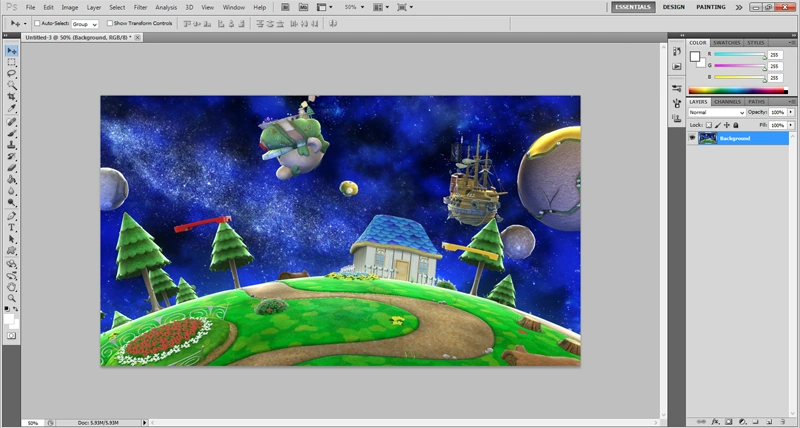Open the Opacity slider arrow
The height and width of the screenshot is (428, 800).
791,112
